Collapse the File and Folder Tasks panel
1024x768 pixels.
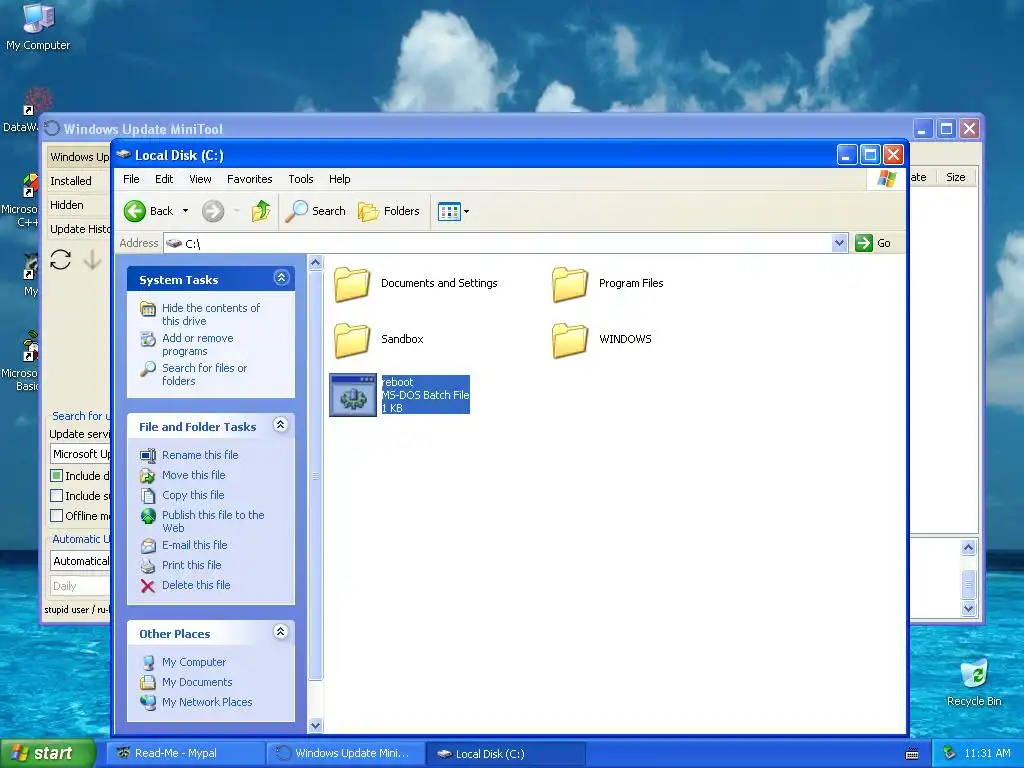tap(281, 425)
